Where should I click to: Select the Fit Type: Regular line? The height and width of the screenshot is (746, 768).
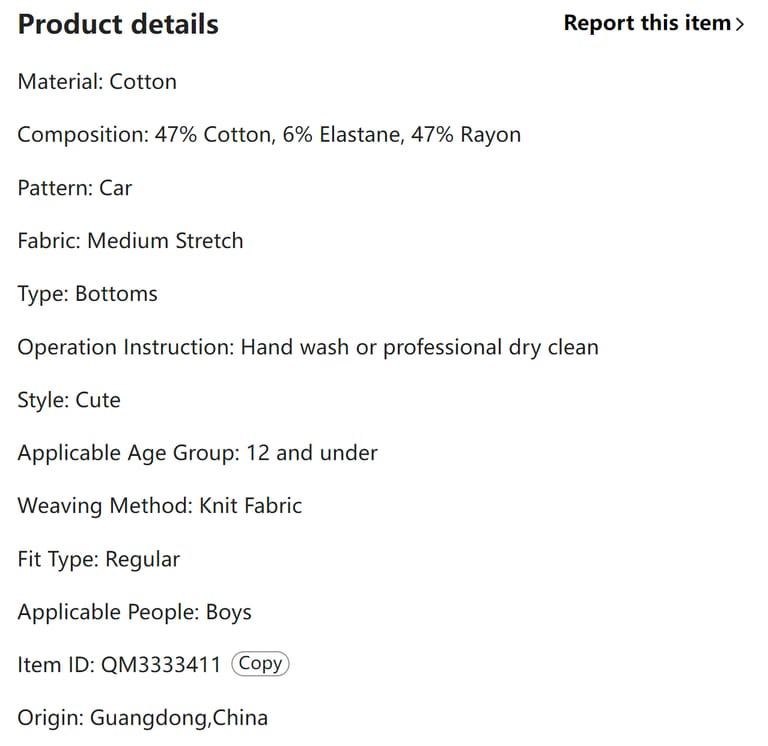pos(99,559)
